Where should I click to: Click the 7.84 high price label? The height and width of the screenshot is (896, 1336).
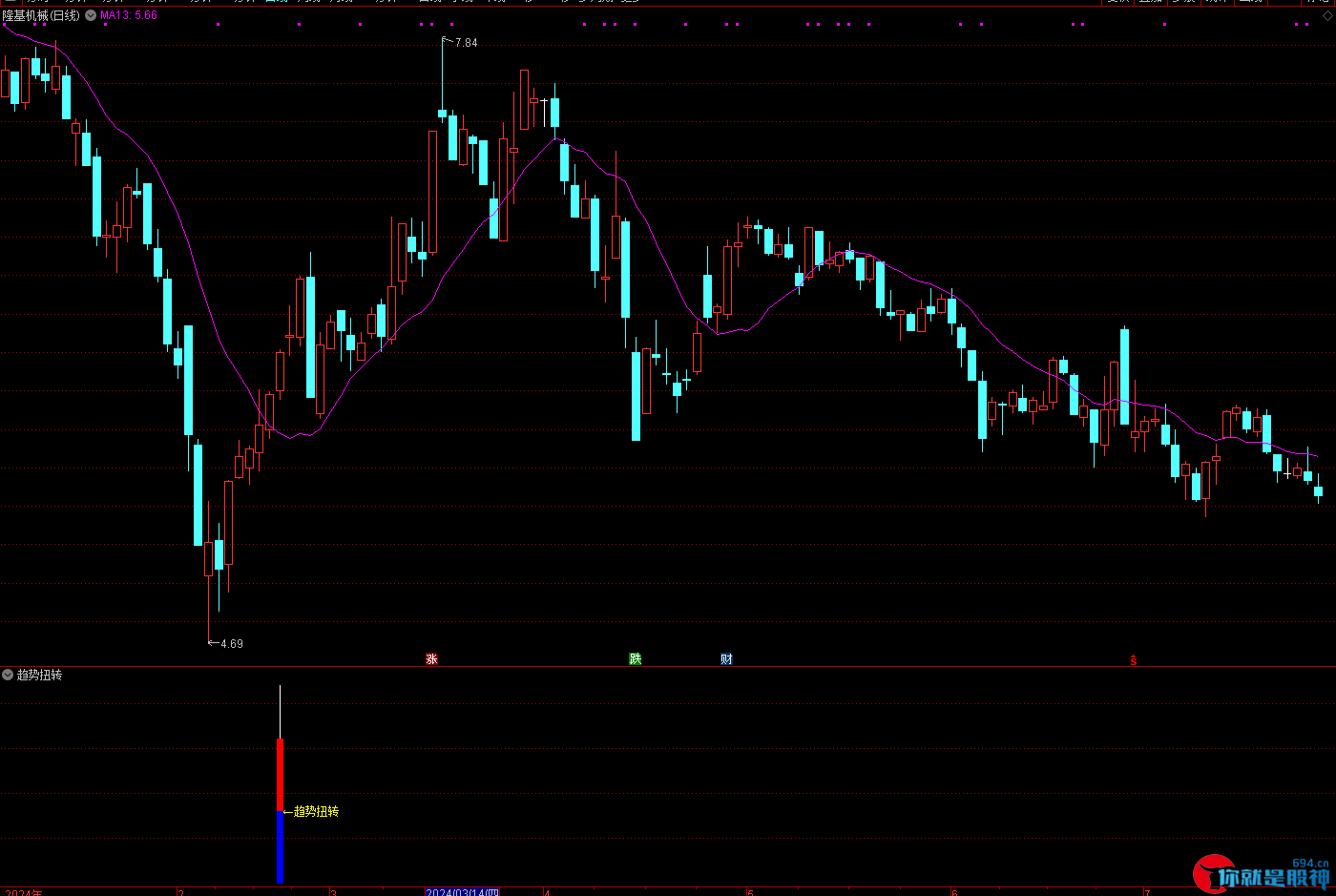pos(467,43)
